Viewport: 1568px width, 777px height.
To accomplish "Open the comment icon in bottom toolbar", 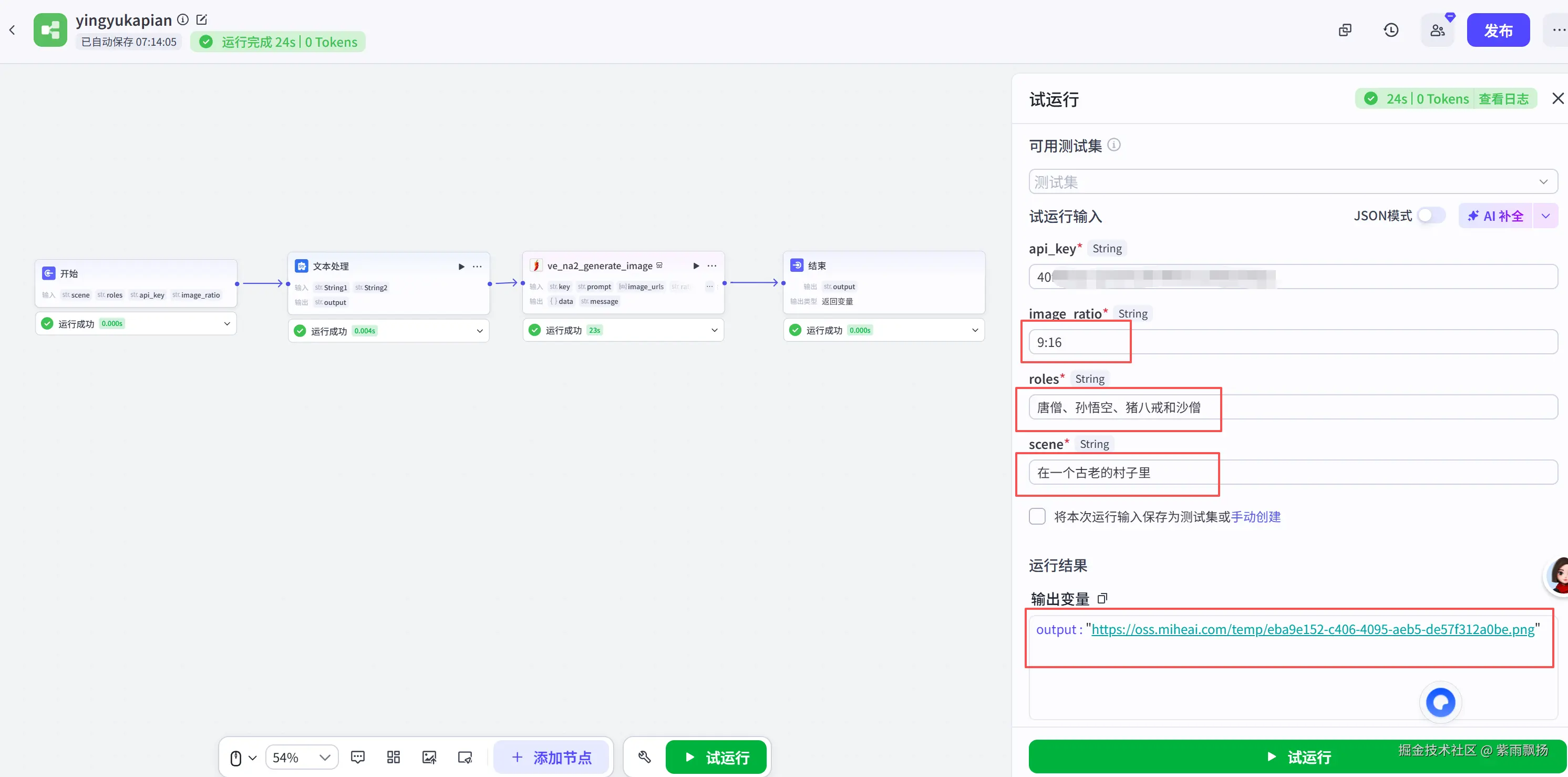I will point(358,757).
